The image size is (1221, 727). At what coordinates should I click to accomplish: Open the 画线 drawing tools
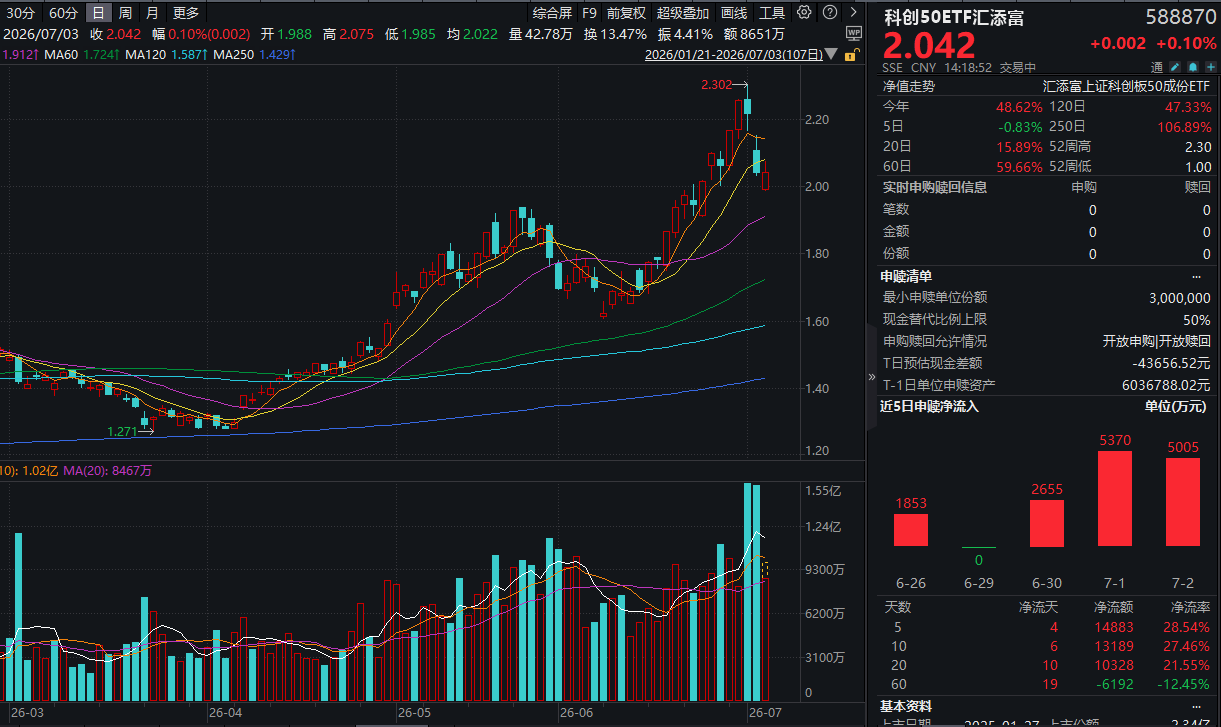(x=734, y=13)
